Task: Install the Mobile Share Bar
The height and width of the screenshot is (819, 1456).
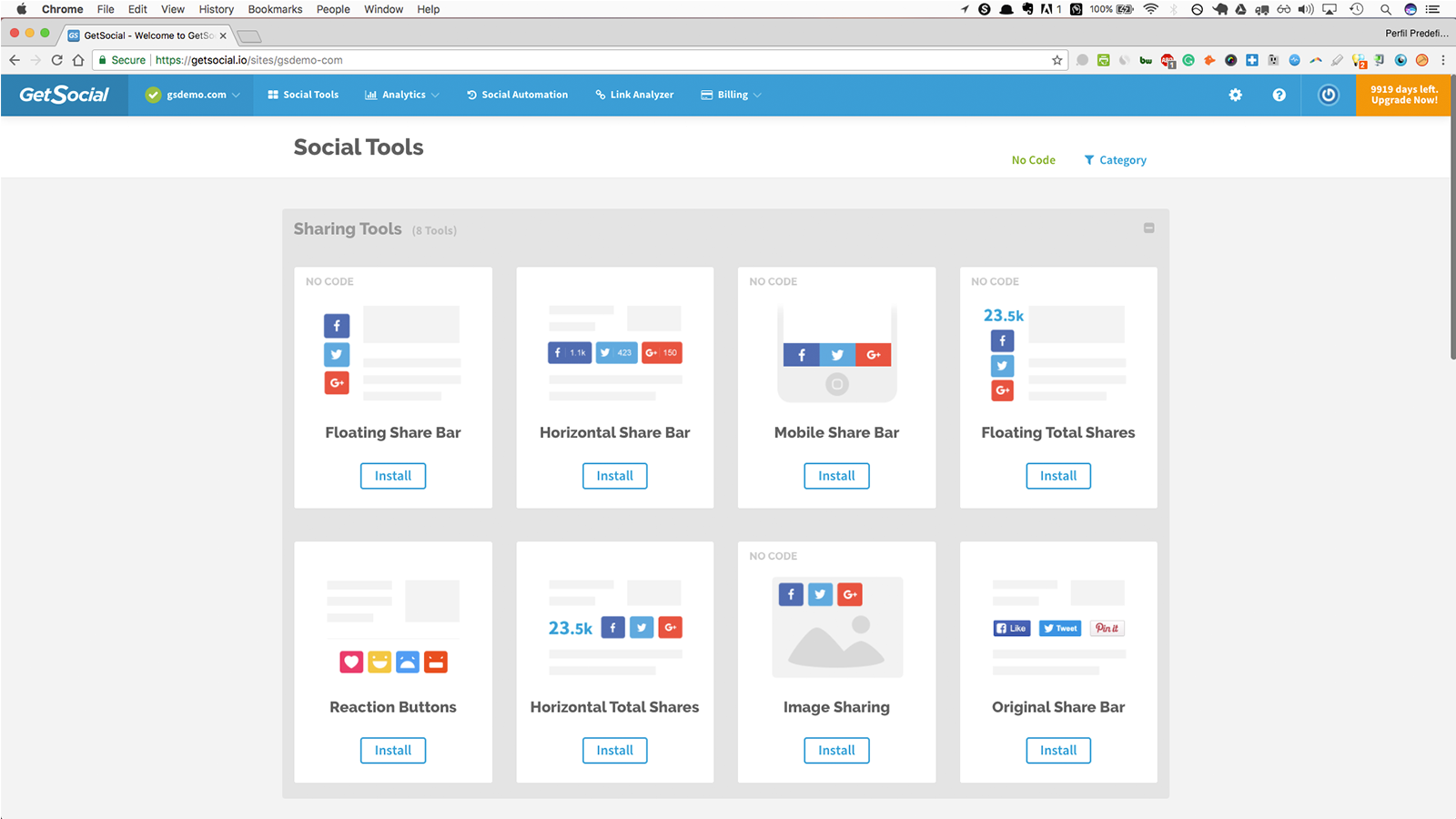Action: [x=836, y=476]
